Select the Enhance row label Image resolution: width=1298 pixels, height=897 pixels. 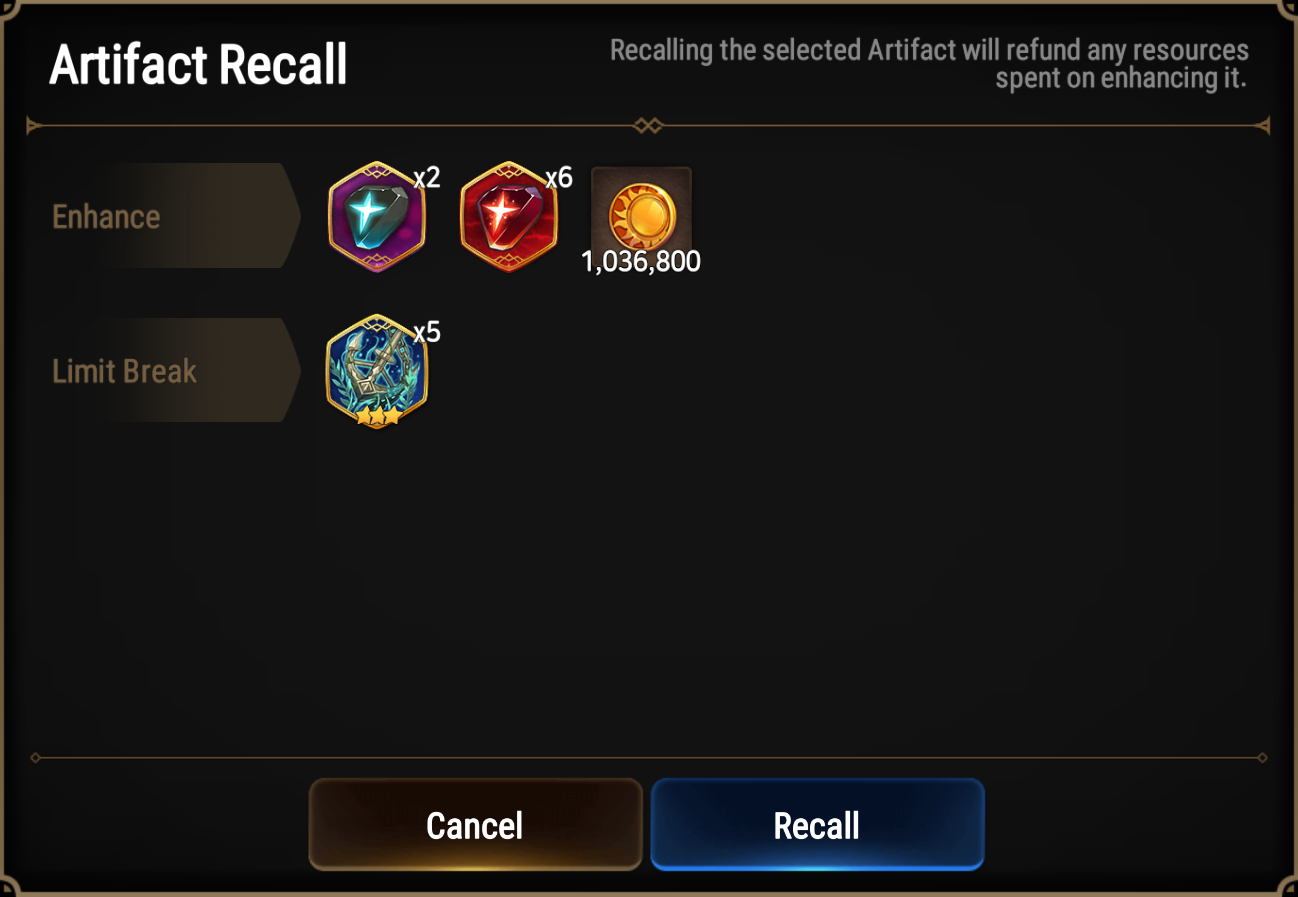(106, 217)
